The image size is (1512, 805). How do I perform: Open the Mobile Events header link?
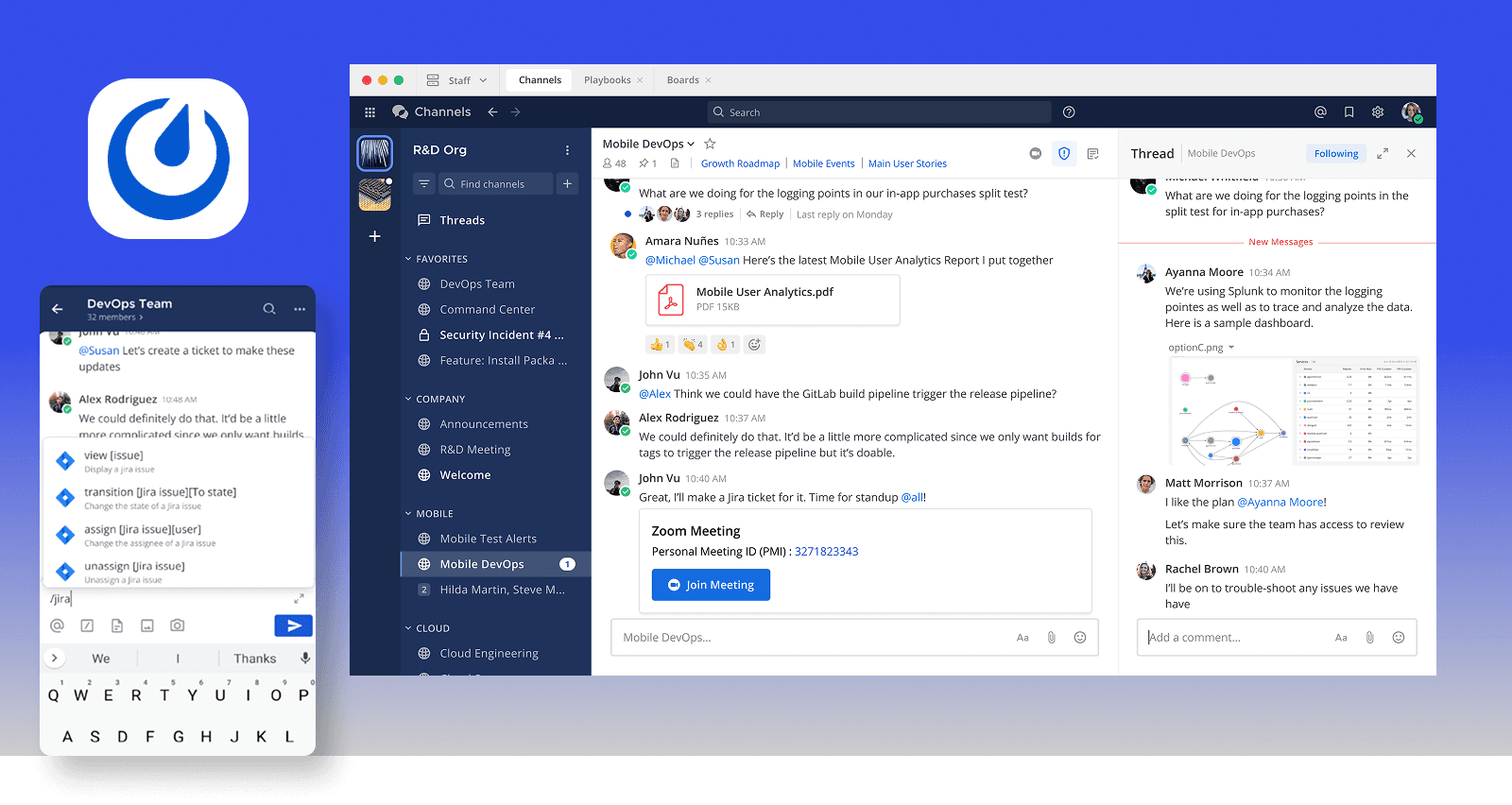tap(823, 163)
